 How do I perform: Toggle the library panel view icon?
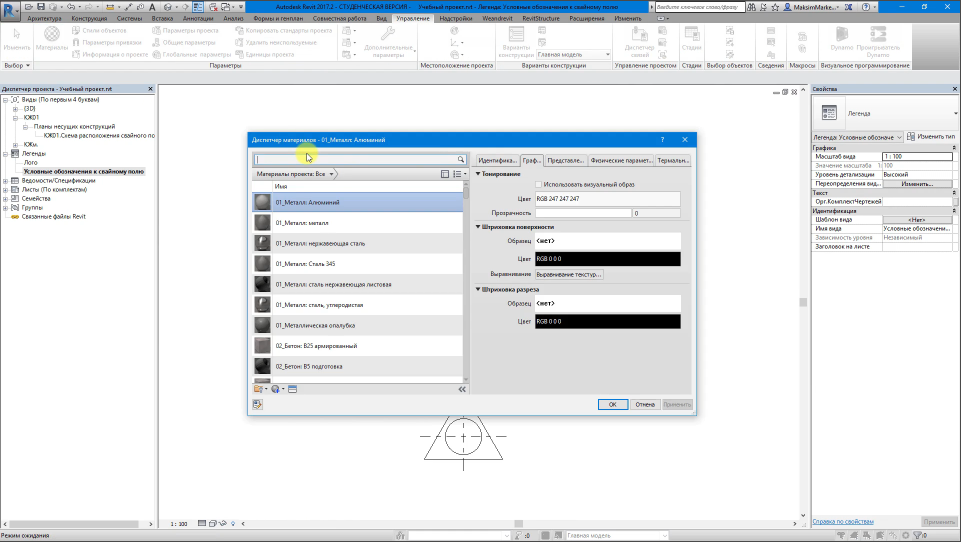tap(445, 174)
